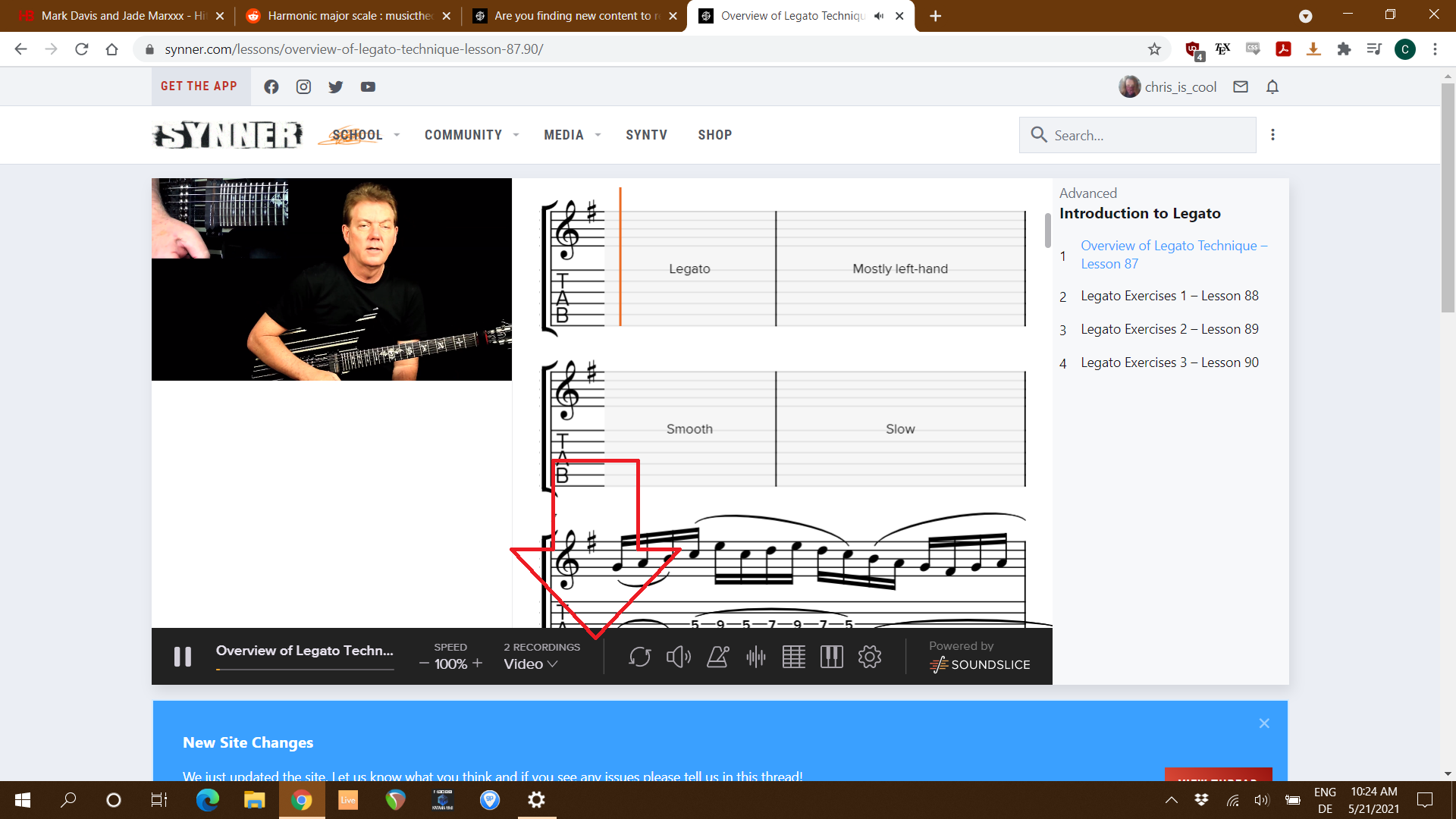This screenshot has height=819, width=1456.
Task: Increase playback speed with the plus button
Action: click(478, 664)
